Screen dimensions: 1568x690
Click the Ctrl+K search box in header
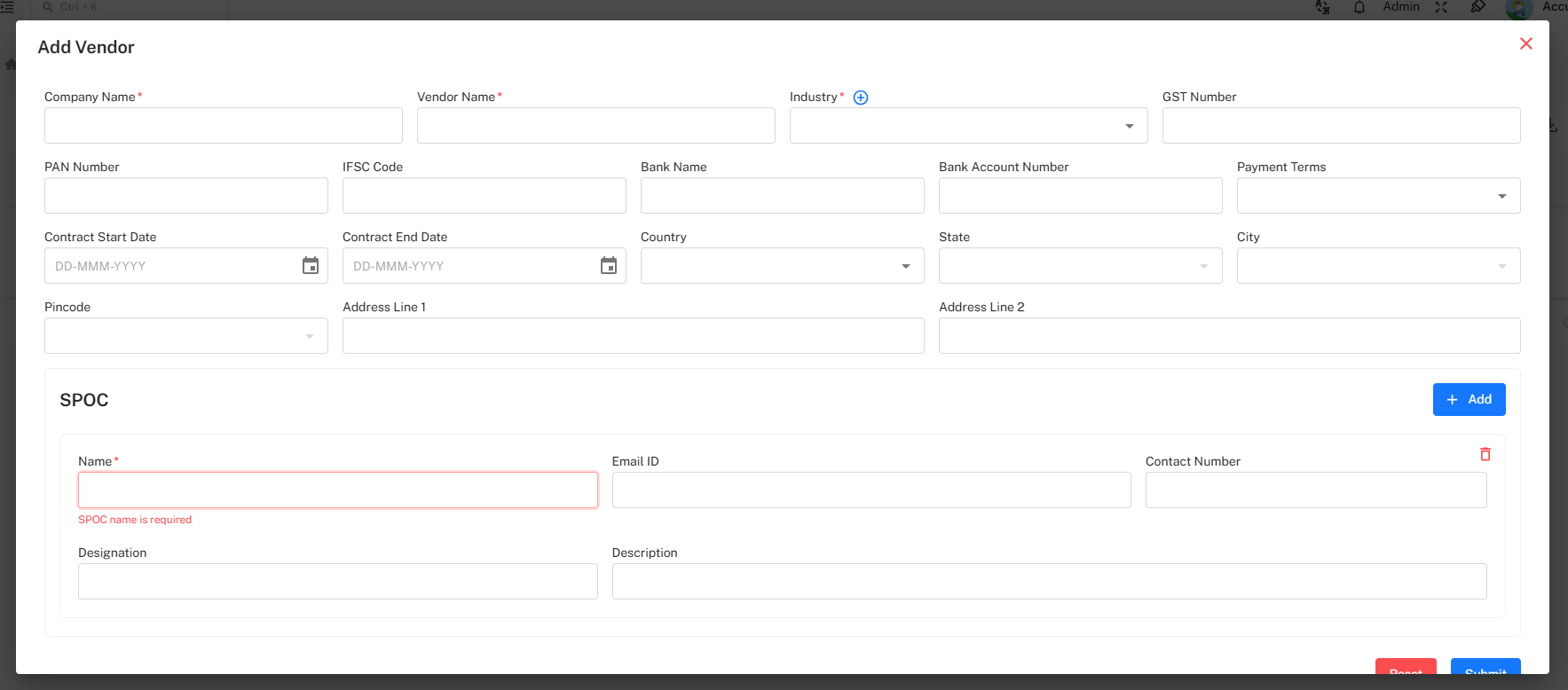click(130, 8)
